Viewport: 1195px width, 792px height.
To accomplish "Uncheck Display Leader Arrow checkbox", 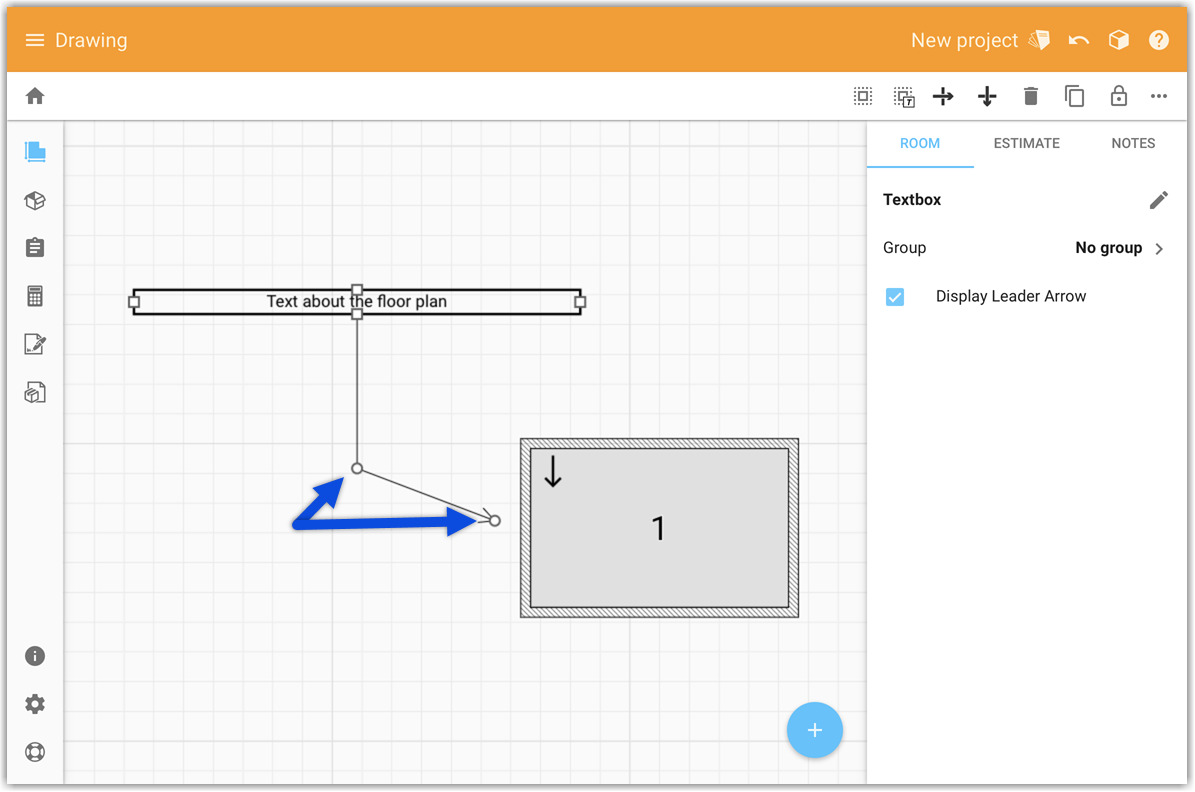I will pos(895,297).
